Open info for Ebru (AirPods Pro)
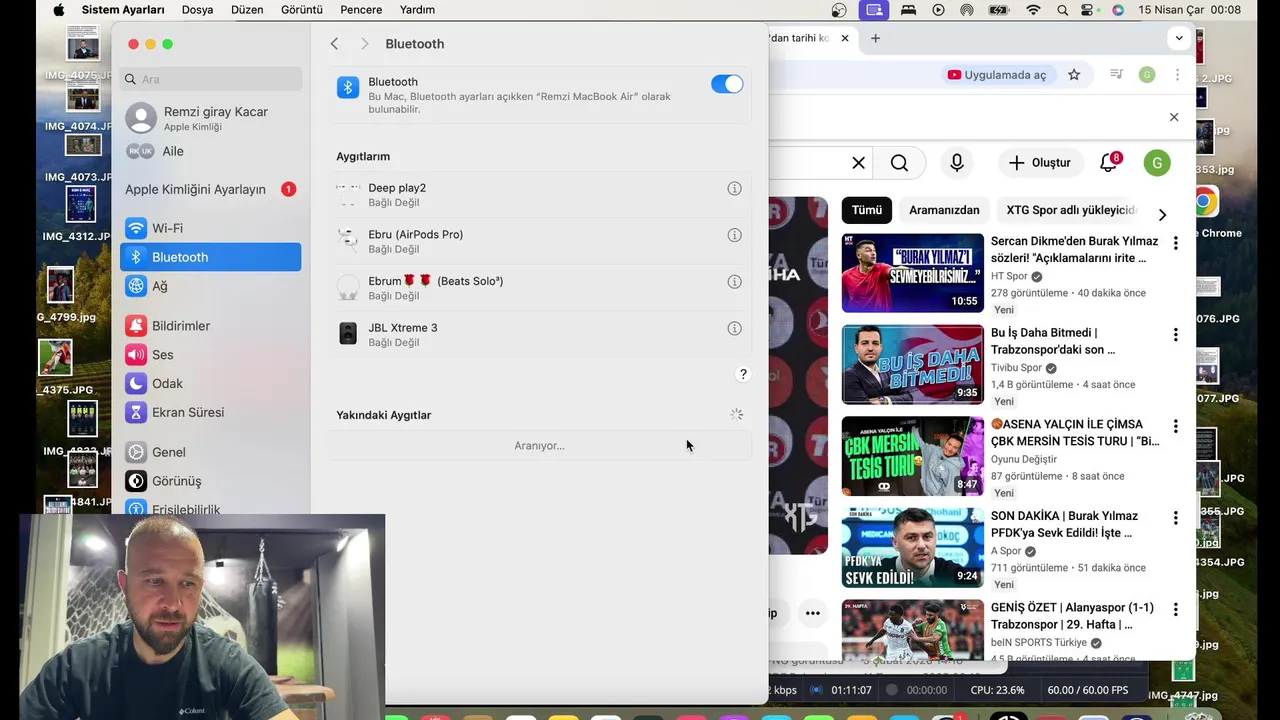 734,235
